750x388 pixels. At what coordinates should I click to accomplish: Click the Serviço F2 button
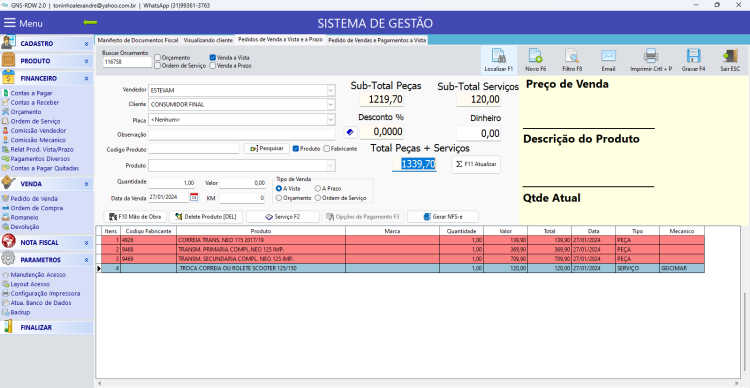point(283,217)
